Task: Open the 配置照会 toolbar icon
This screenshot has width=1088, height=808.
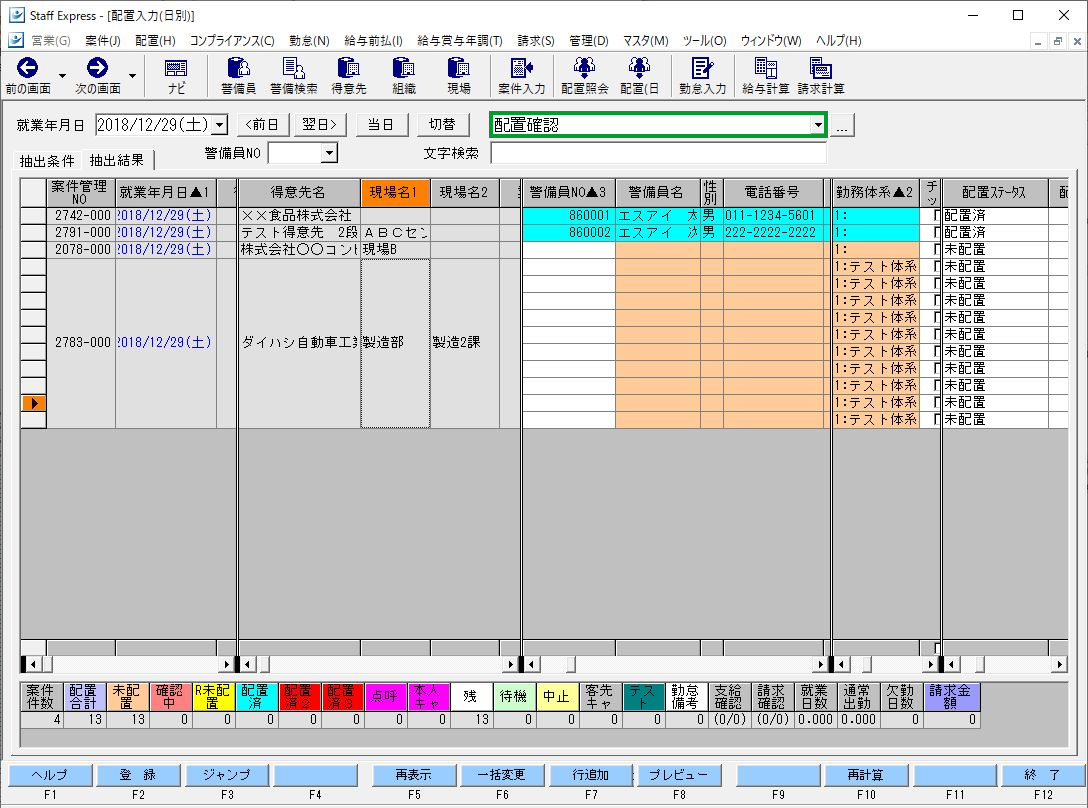Action: [x=584, y=76]
